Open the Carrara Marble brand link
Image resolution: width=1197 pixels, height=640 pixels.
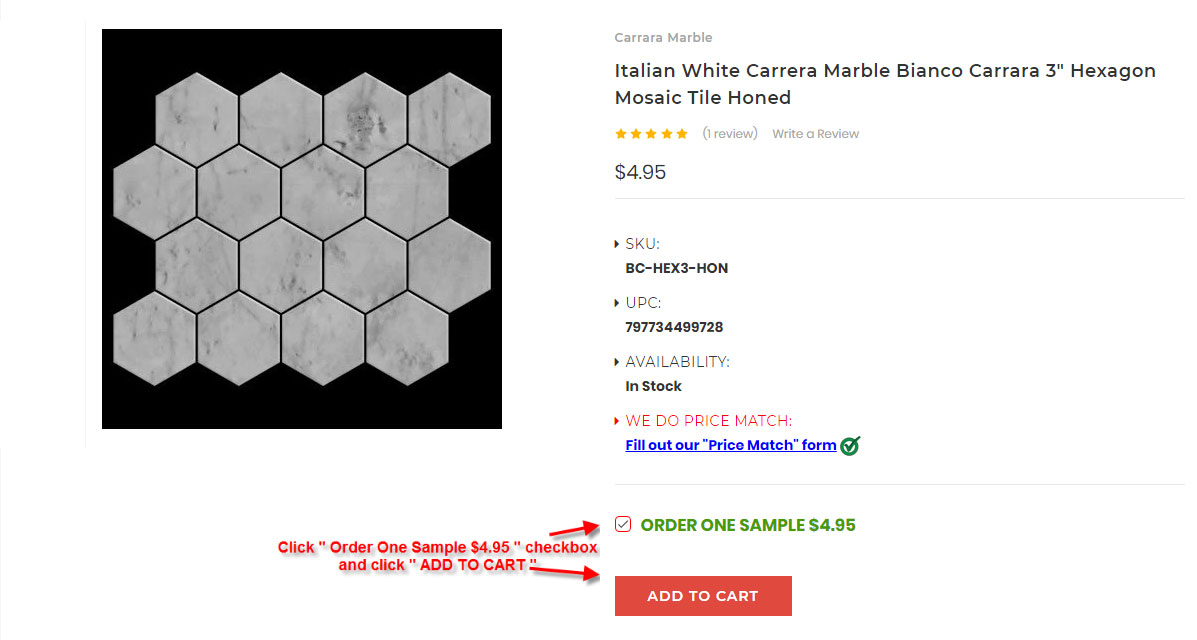click(663, 38)
